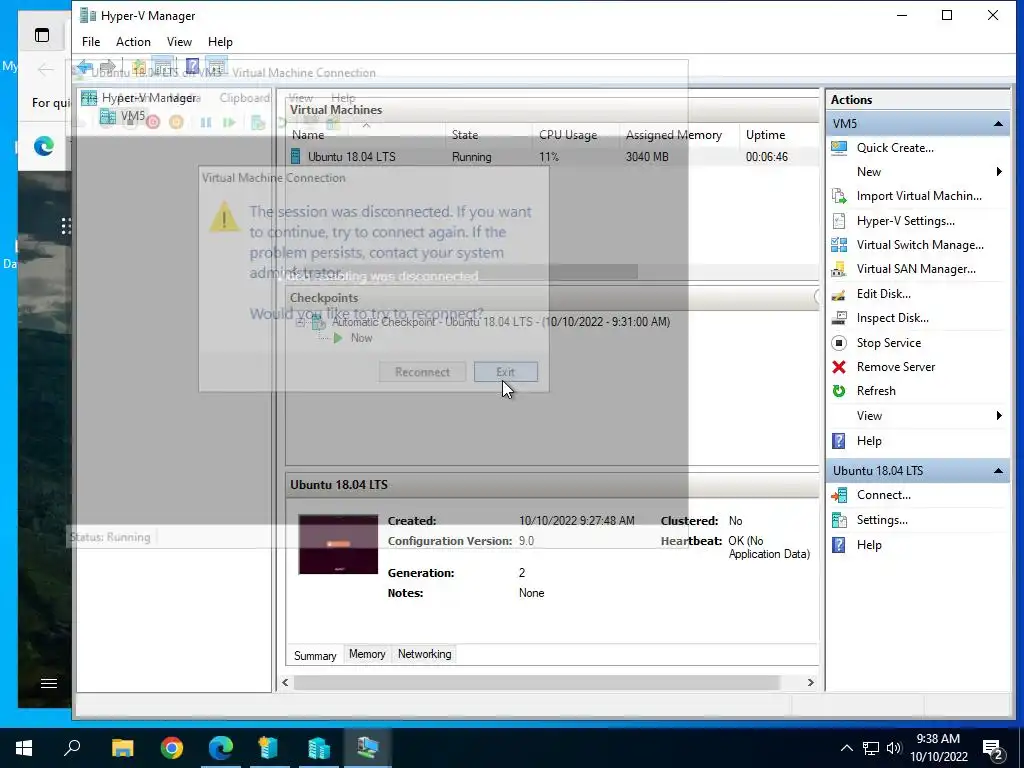Screen dimensions: 1024x768
Task: Switch to the Memory tab
Action: tap(367, 654)
